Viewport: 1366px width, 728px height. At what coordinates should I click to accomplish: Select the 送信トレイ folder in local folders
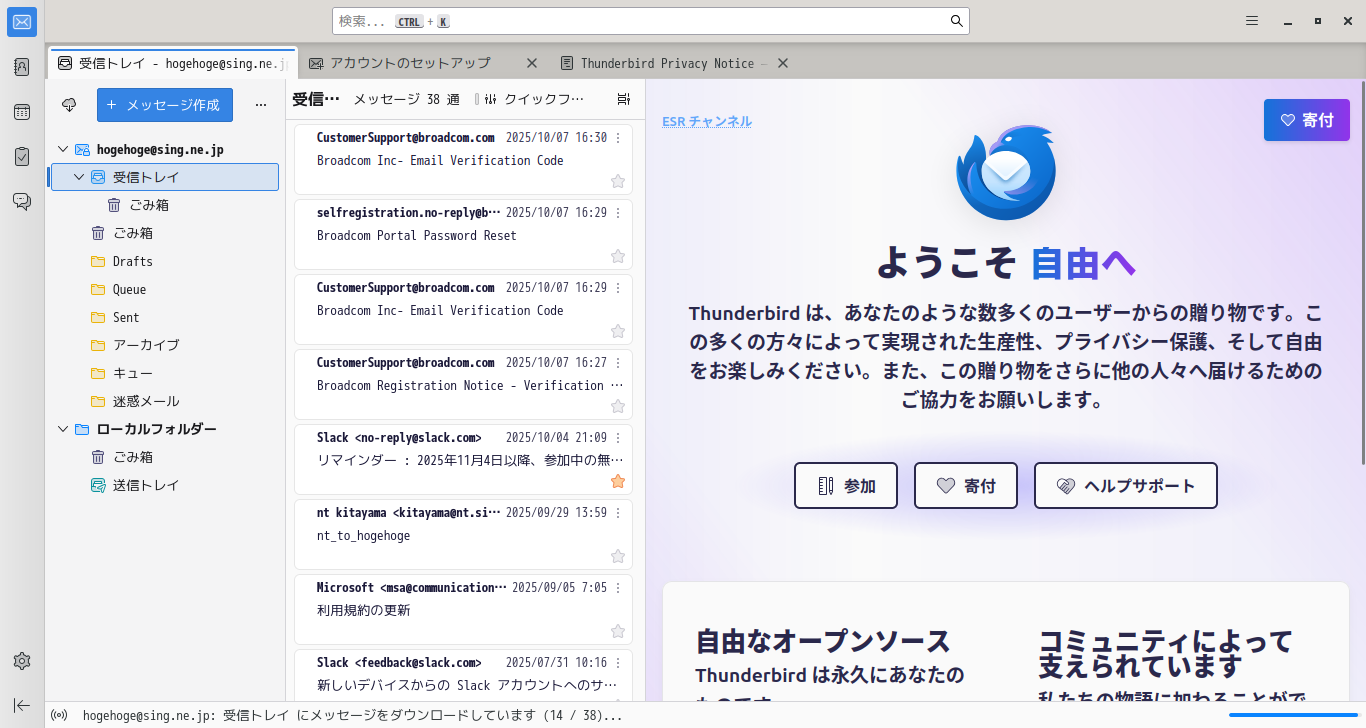(x=163, y=485)
